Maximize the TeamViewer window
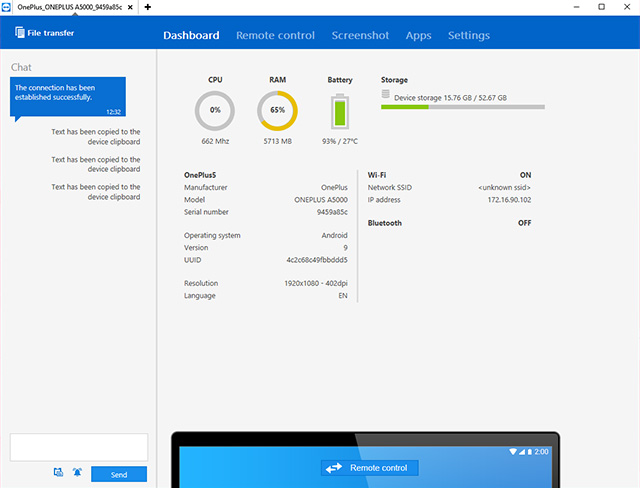Viewport: 640px width, 488px height. click(601, 7)
